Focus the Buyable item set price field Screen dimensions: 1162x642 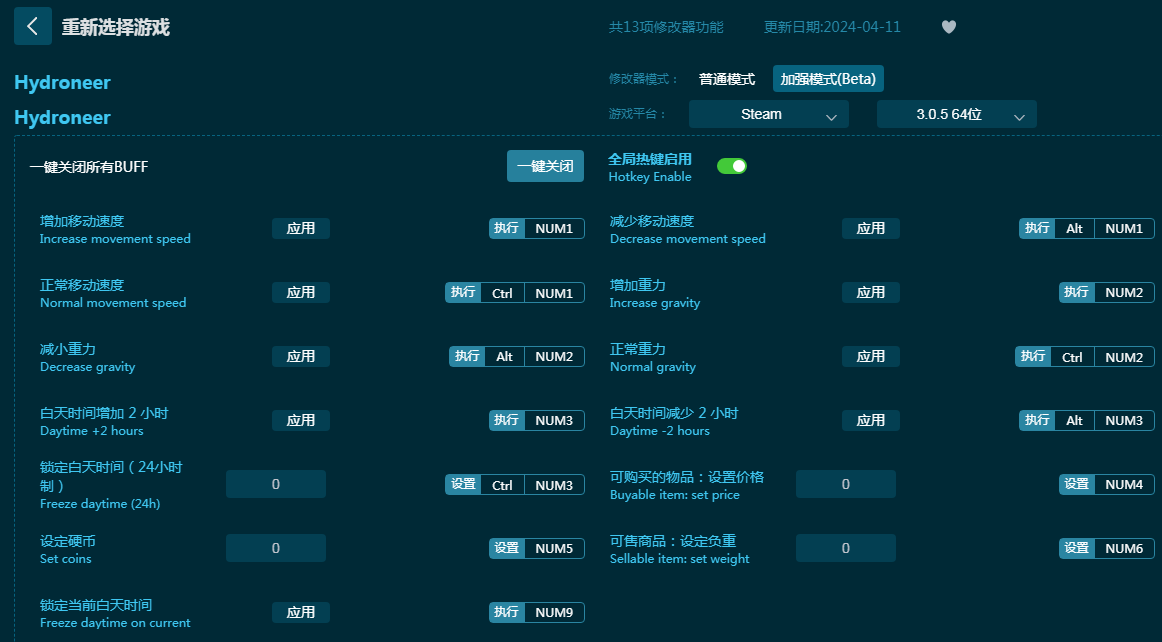click(846, 484)
